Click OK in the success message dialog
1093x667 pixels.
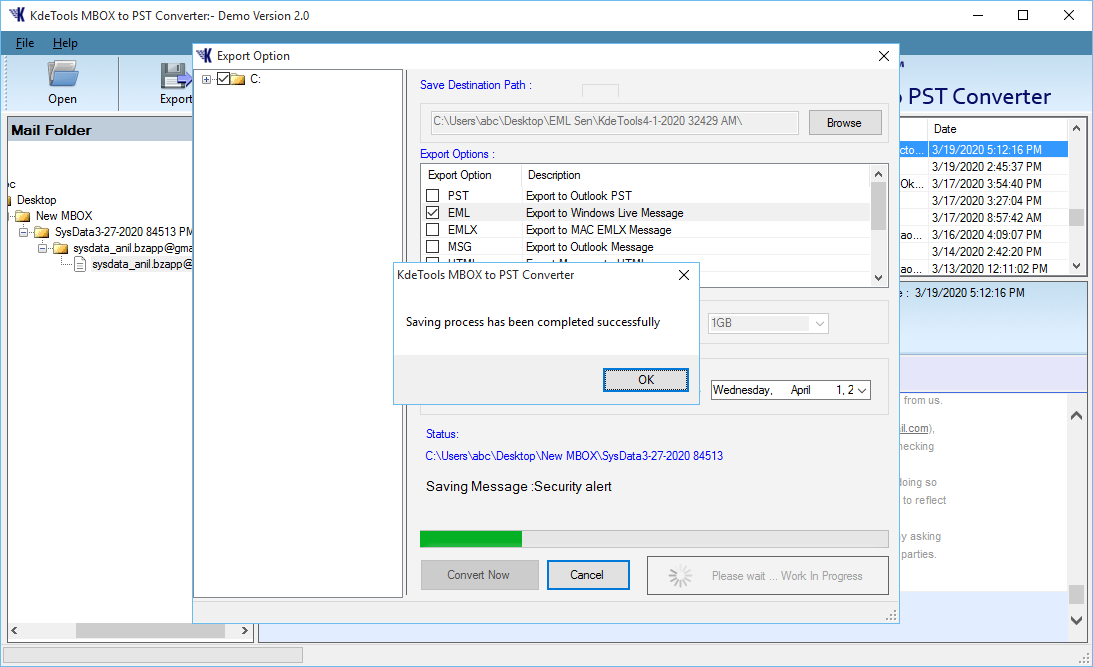pos(645,380)
